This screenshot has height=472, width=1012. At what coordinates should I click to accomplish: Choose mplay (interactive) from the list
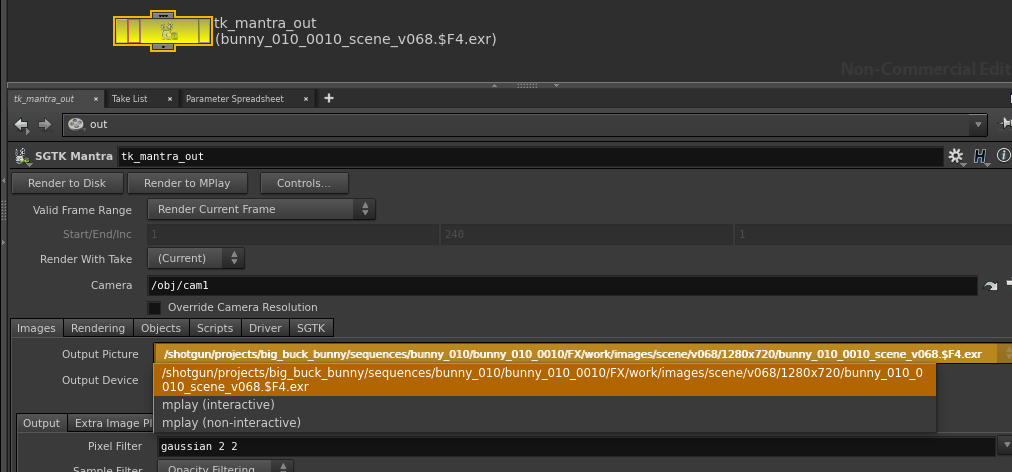(218, 405)
